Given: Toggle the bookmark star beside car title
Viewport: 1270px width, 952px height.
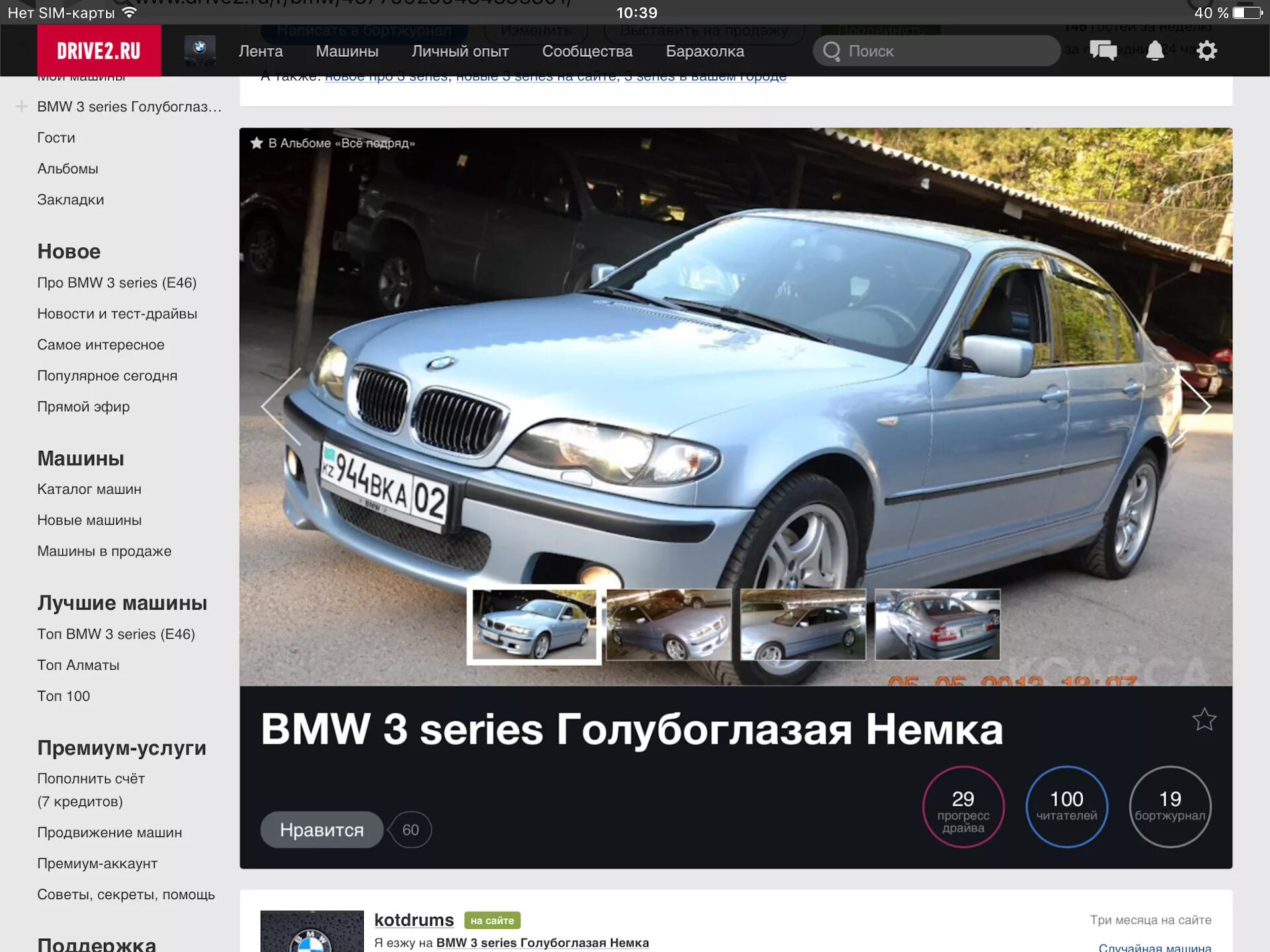Looking at the screenshot, I should [x=1204, y=719].
